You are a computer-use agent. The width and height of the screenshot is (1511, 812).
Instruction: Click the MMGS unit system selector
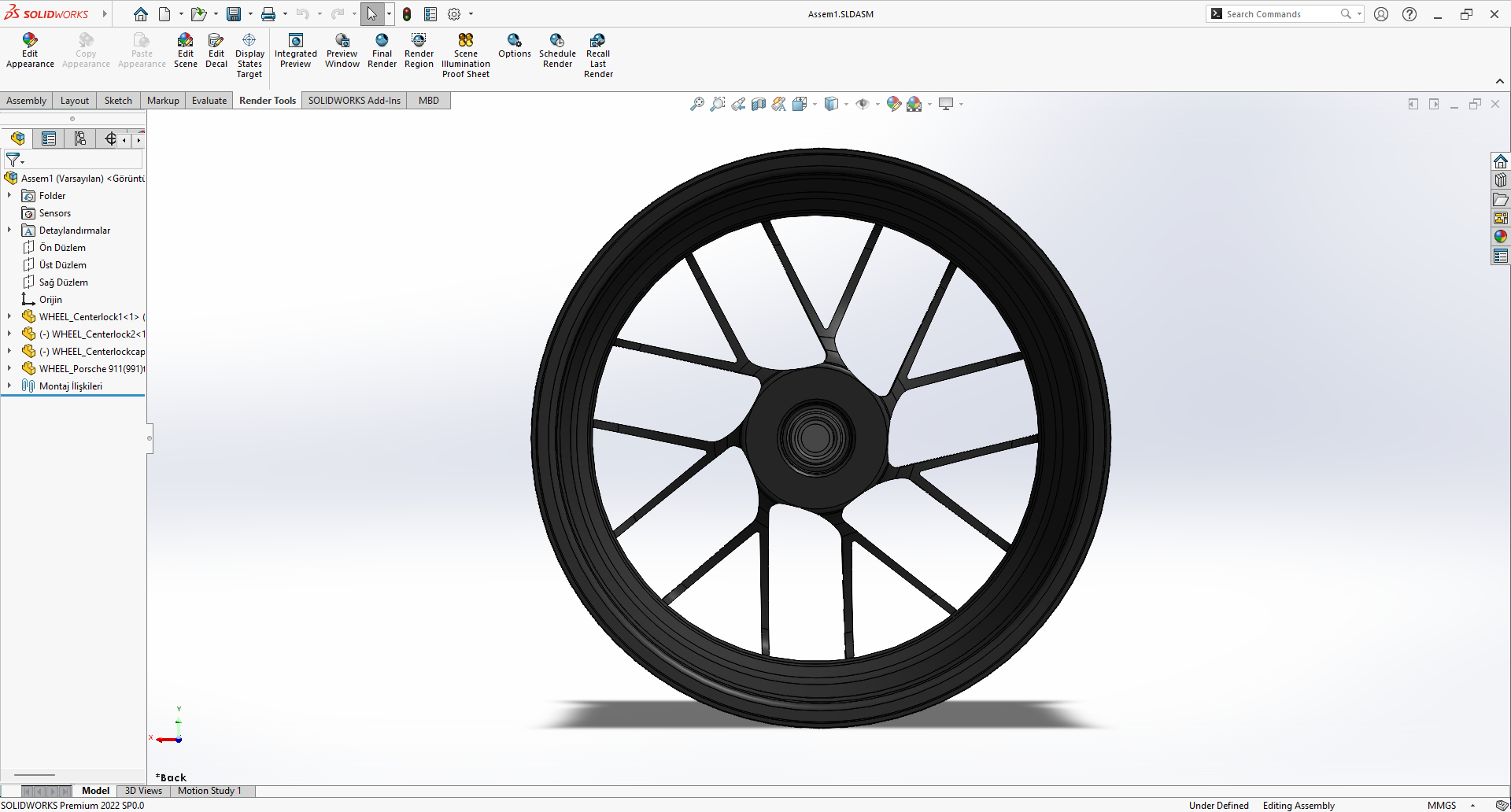point(1442,805)
